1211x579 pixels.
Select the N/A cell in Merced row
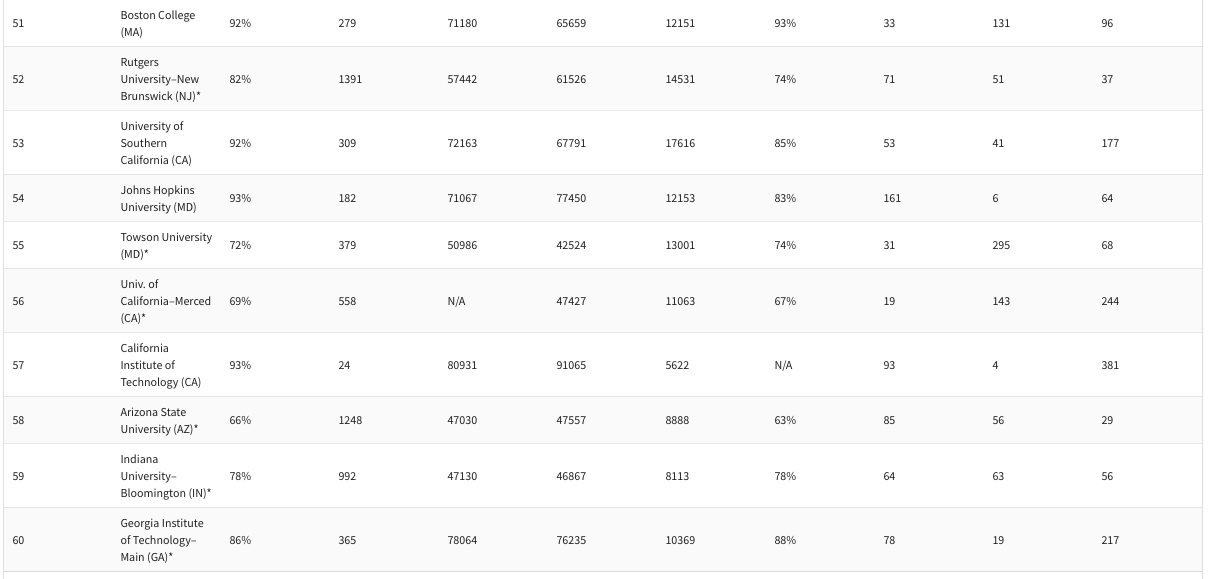(456, 301)
